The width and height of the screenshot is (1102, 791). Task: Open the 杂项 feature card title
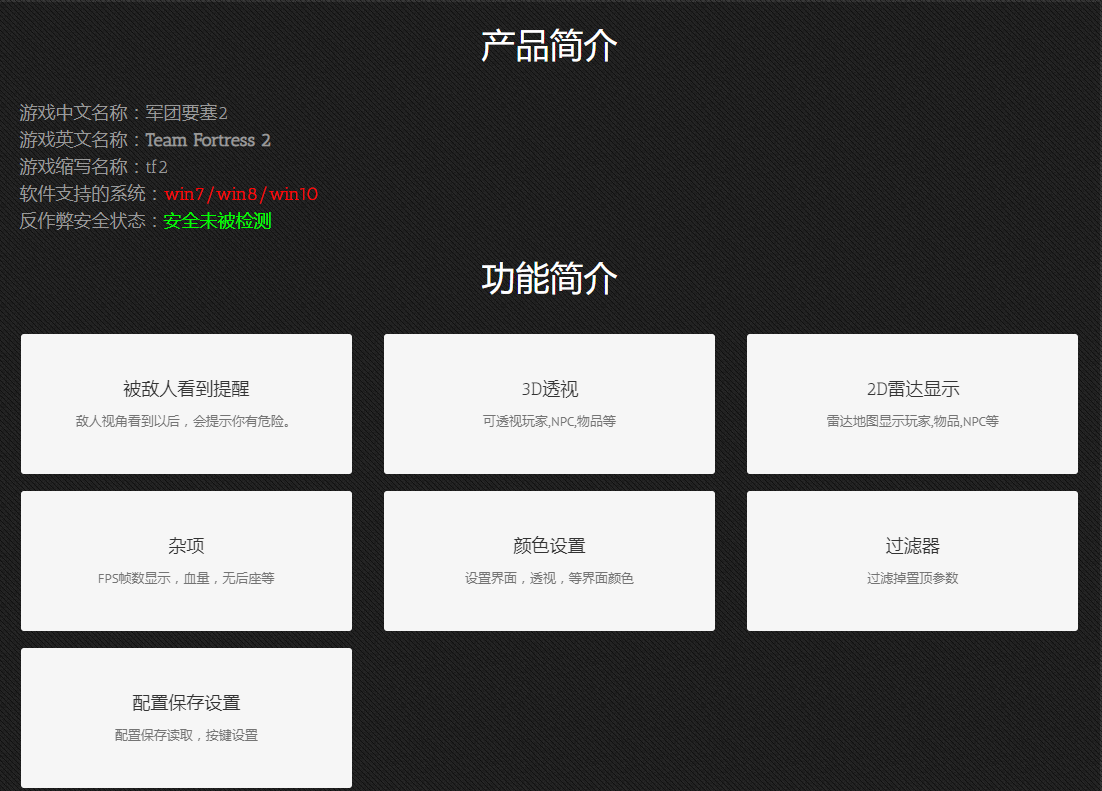pyautogui.click(x=186, y=546)
